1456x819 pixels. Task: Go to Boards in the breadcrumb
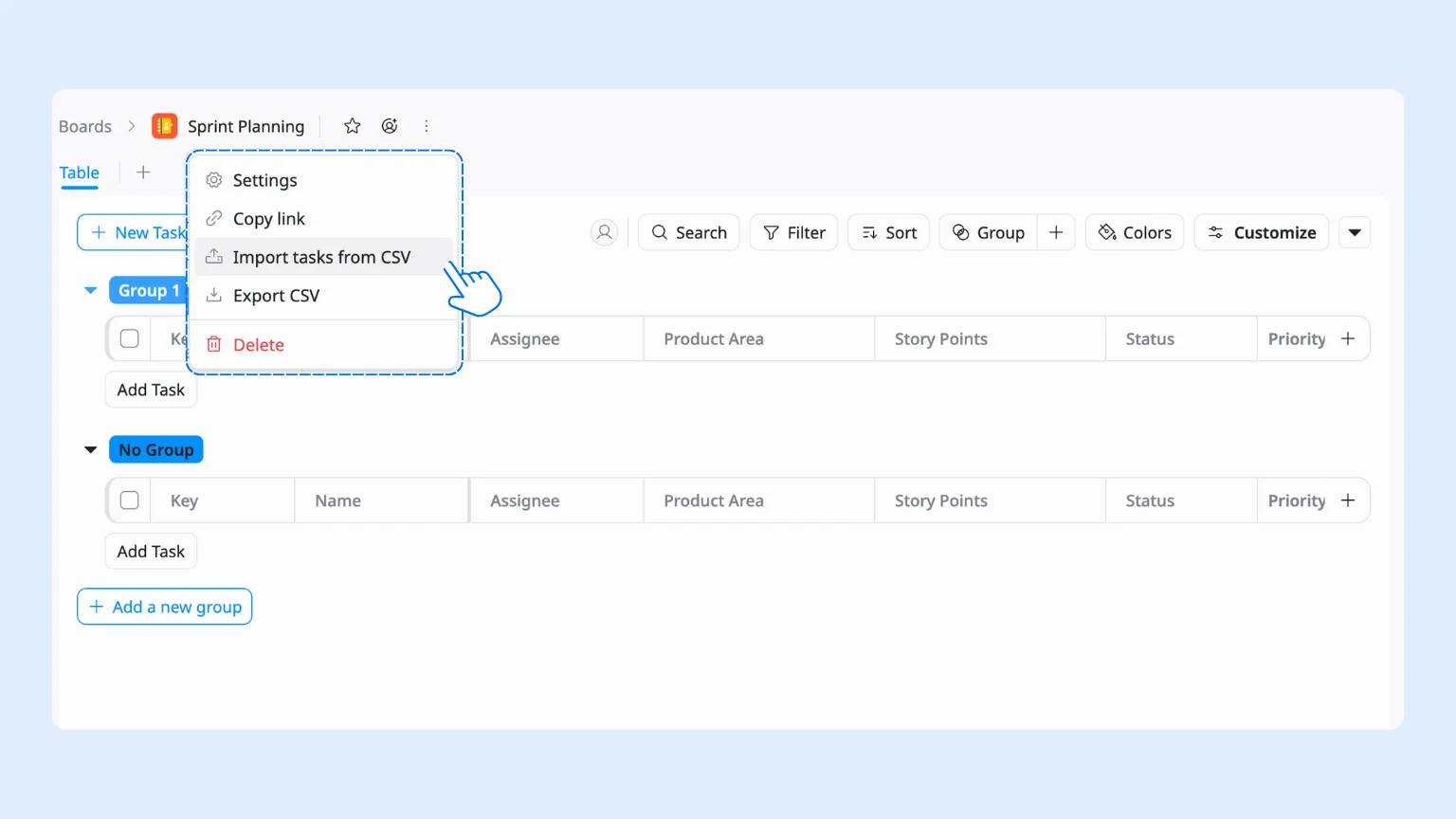85,126
